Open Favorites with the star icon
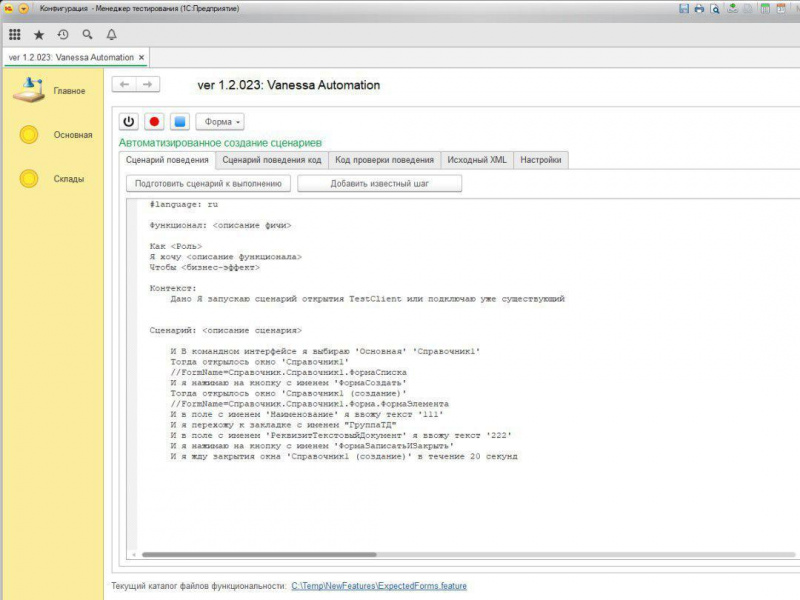The width and height of the screenshot is (800, 600). (x=39, y=34)
